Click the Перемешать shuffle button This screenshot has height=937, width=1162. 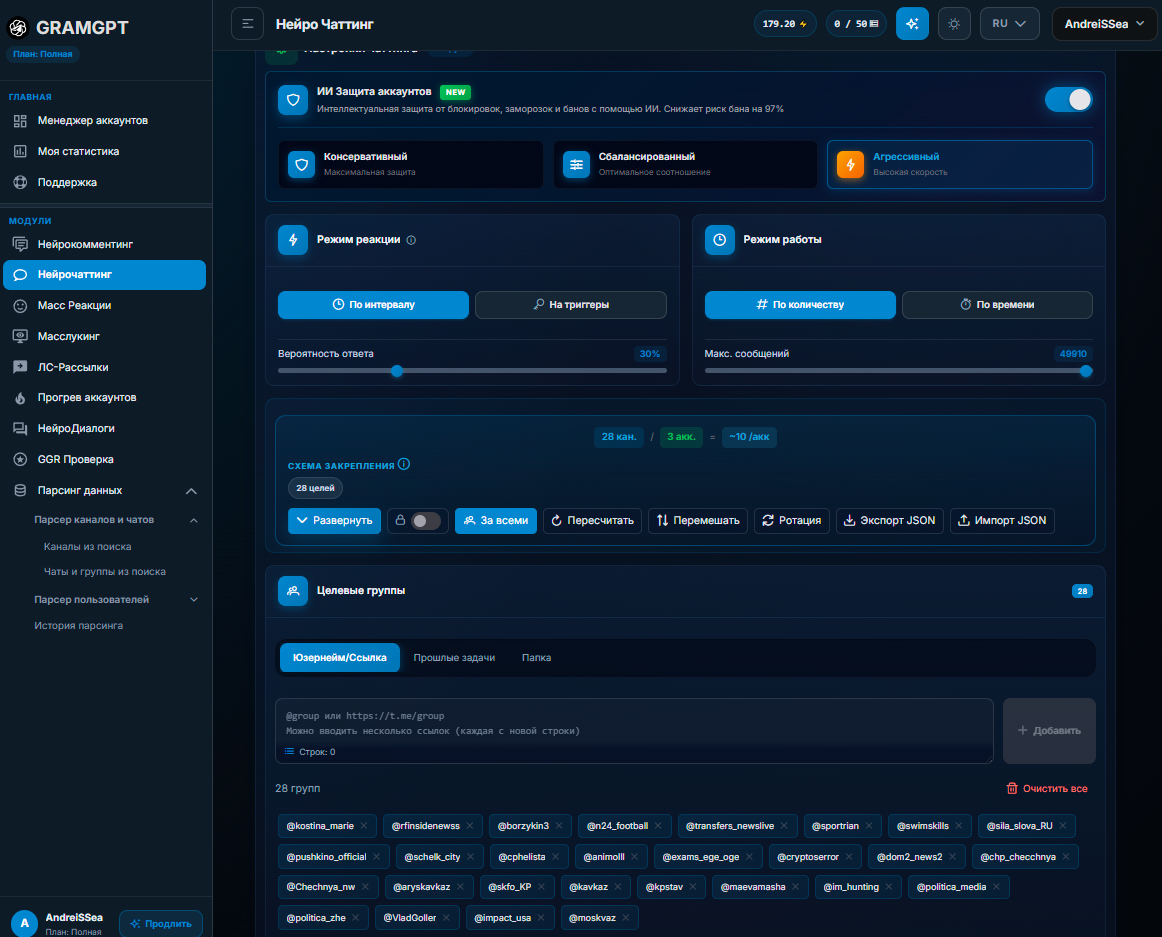pyautogui.click(x=698, y=520)
